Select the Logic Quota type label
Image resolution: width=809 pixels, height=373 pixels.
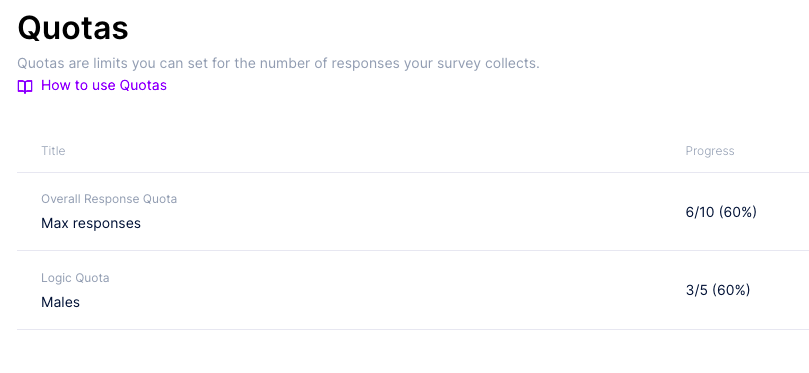point(75,278)
